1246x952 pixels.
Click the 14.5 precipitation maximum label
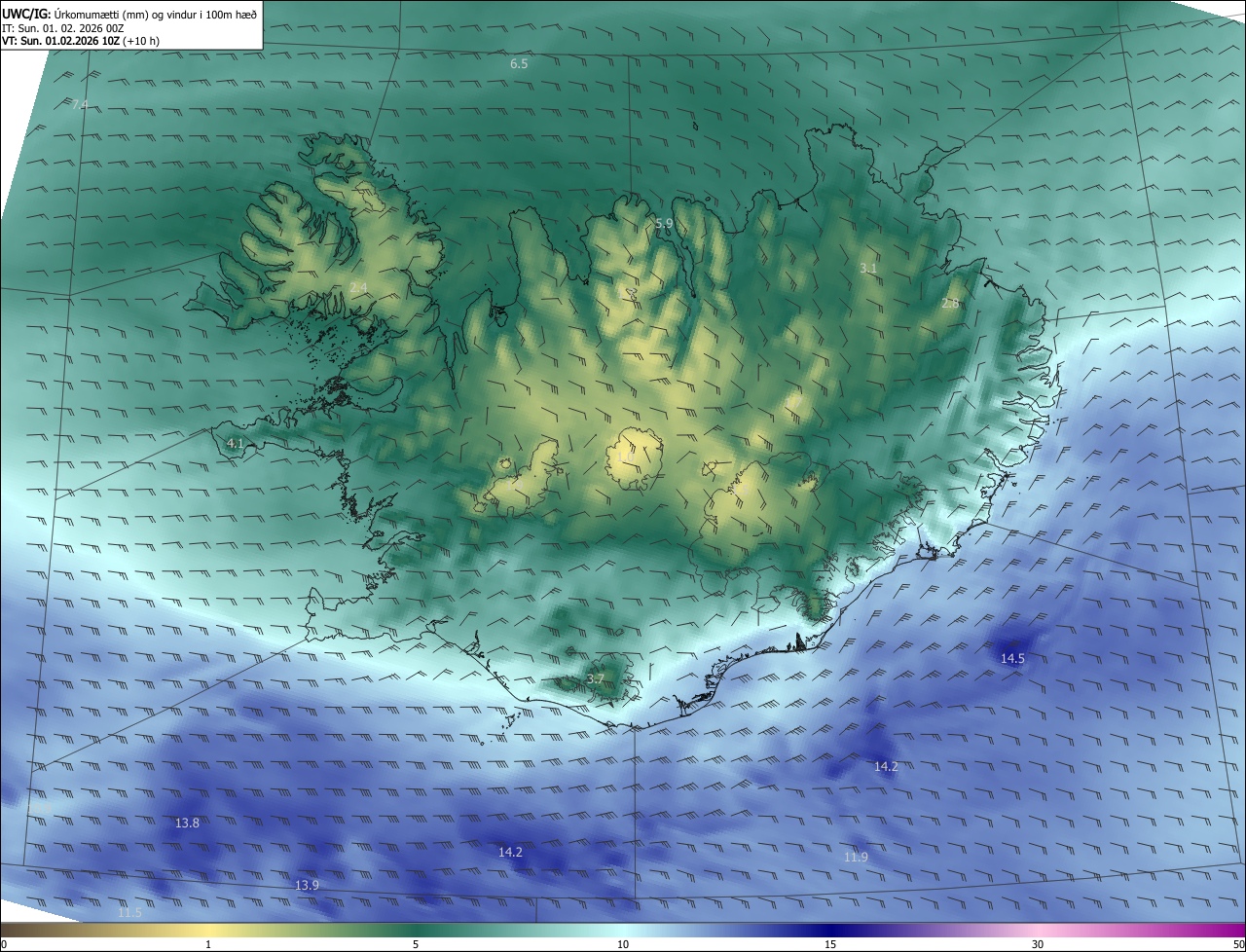(x=1012, y=659)
